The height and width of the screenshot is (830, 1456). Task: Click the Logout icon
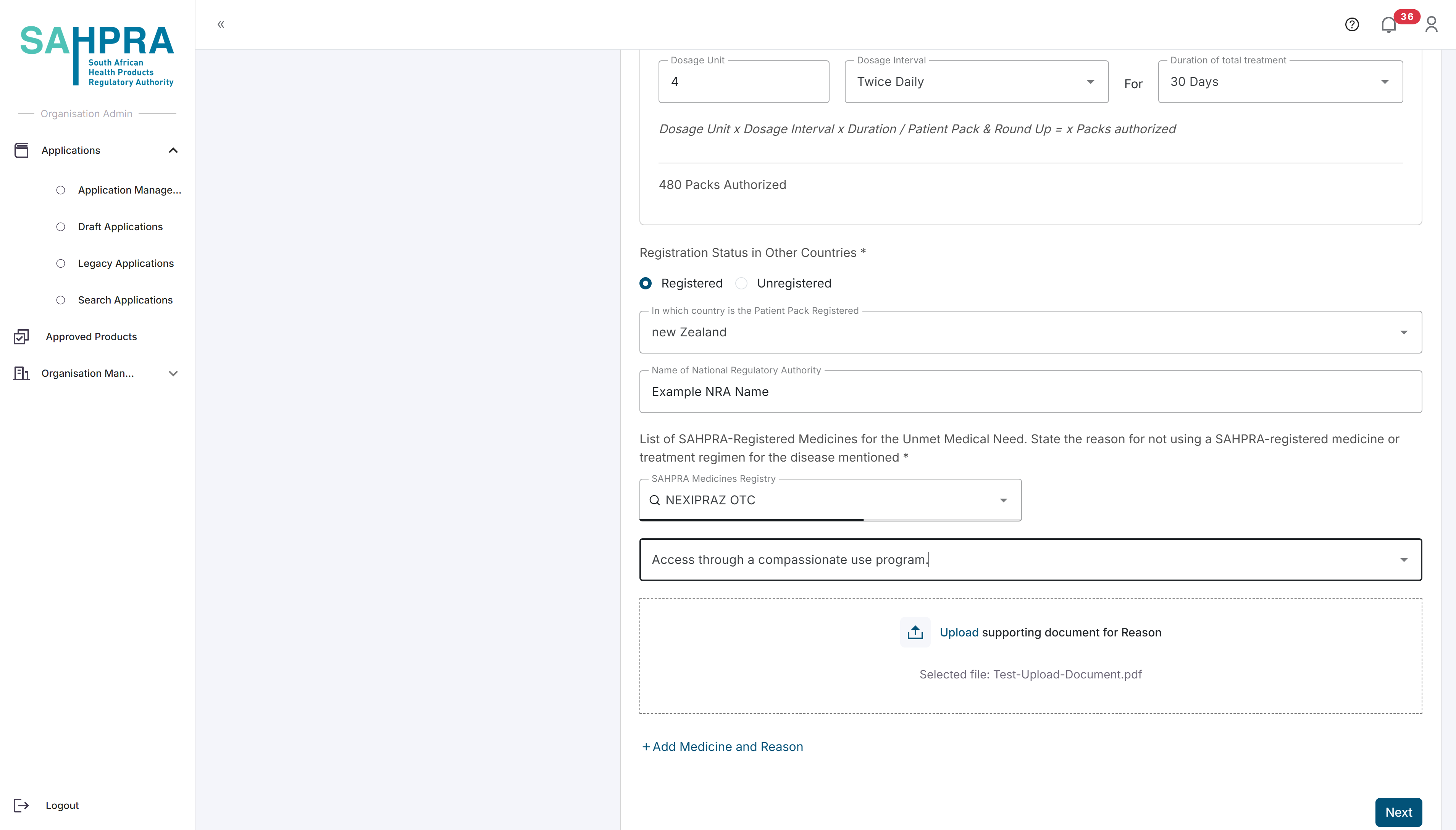pyautogui.click(x=21, y=806)
